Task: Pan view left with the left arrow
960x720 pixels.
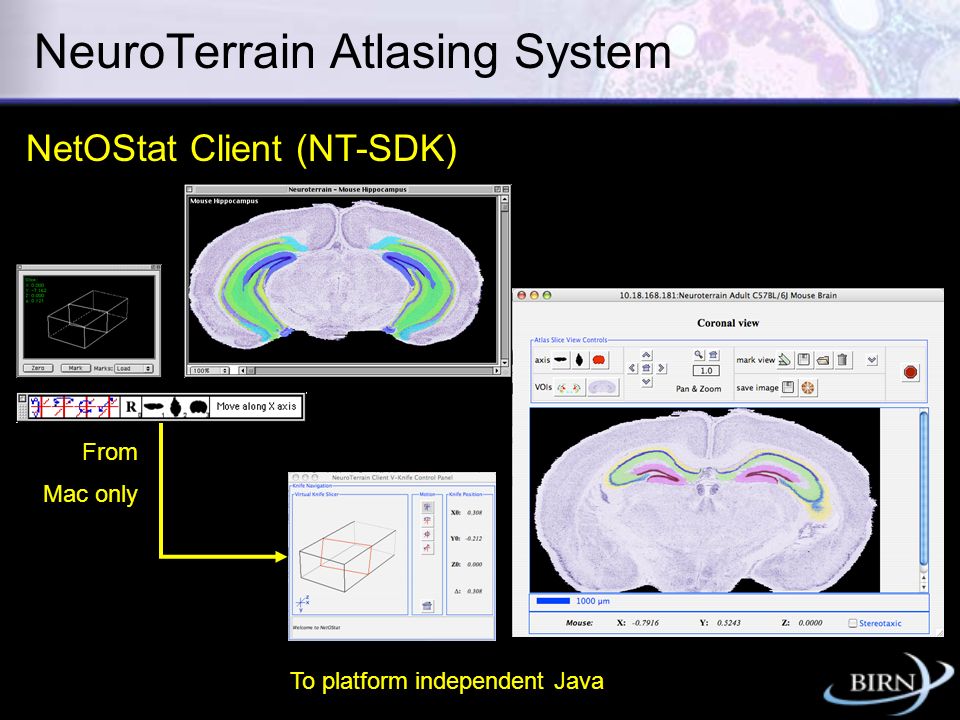Action: coord(632,368)
